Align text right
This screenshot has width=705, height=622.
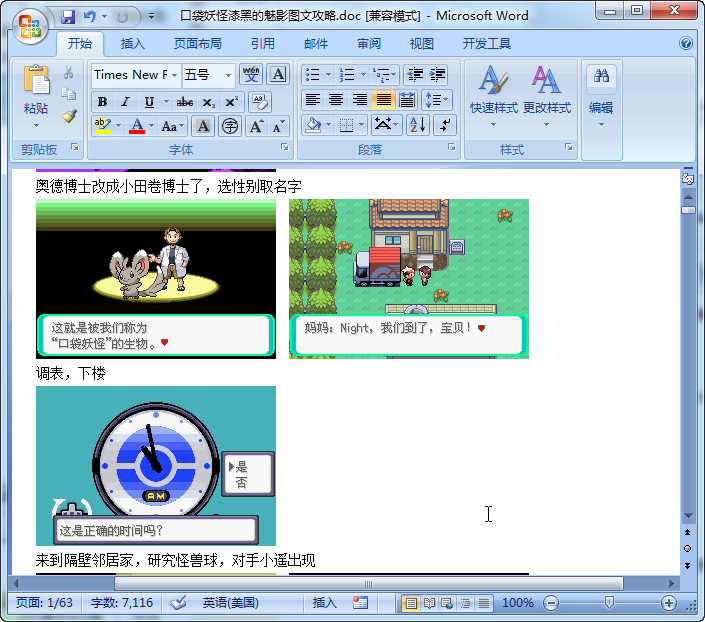pyautogui.click(x=359, y=99)
